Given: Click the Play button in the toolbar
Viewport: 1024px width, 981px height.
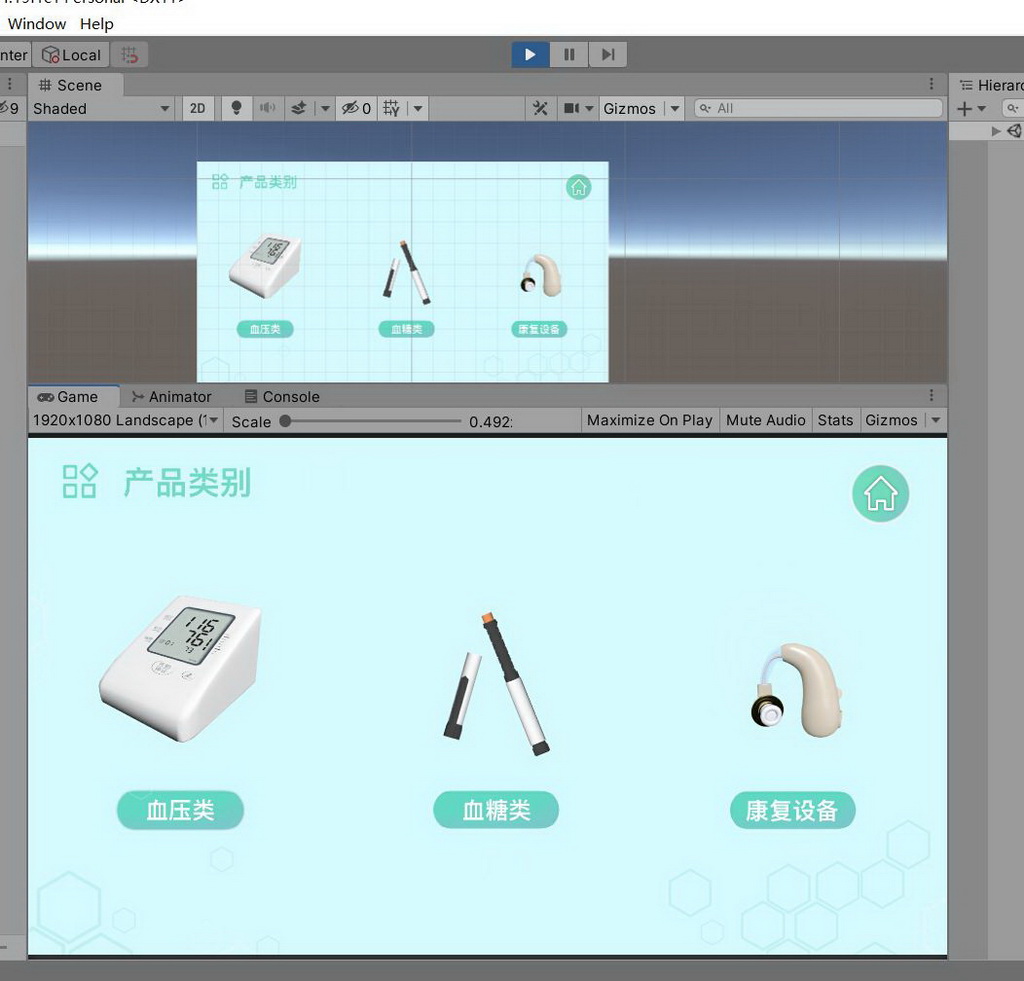Looking at the screenshot, I should click(x=530, y=55).
